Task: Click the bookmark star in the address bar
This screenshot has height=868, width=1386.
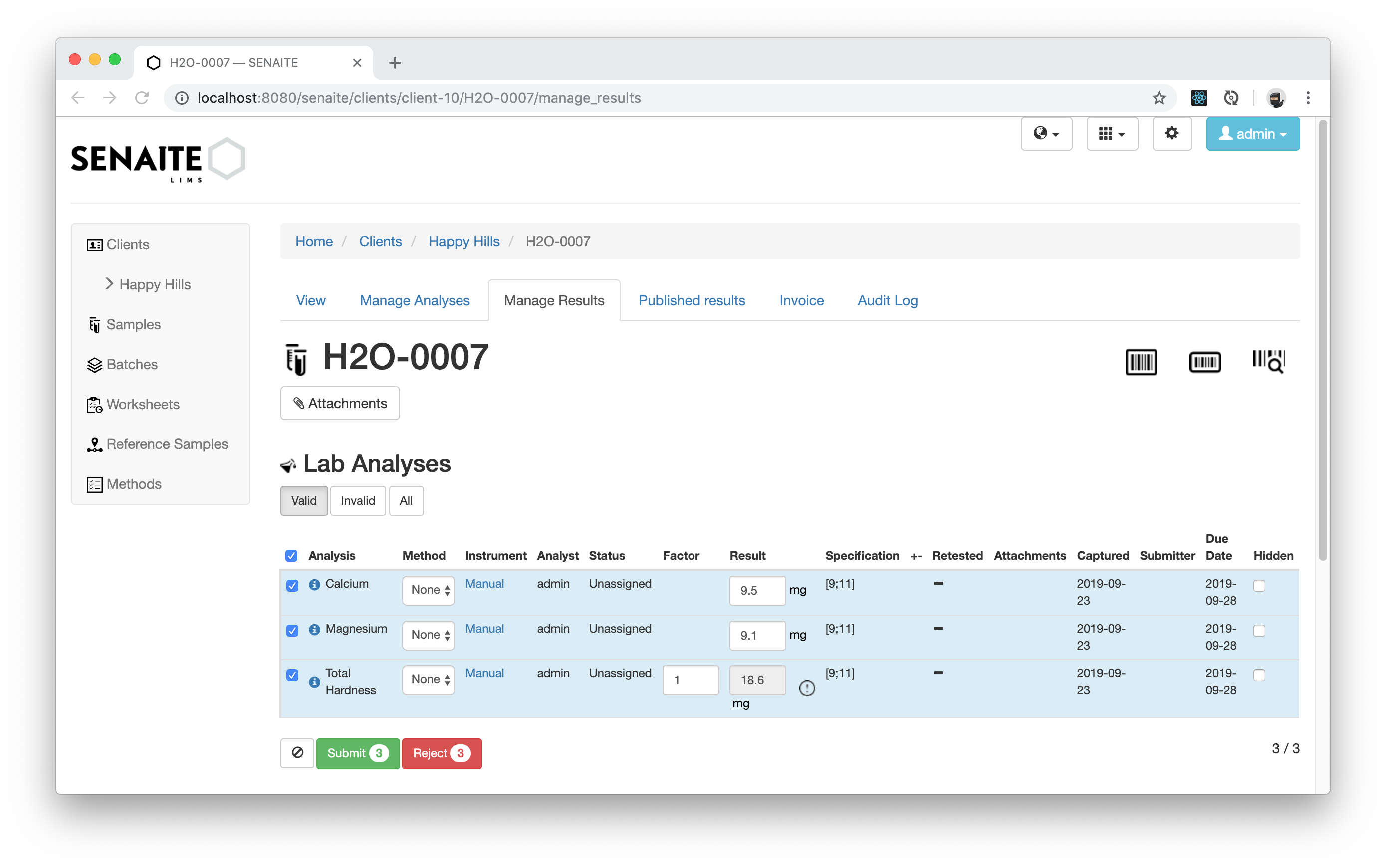Action: pos(1158,98)
